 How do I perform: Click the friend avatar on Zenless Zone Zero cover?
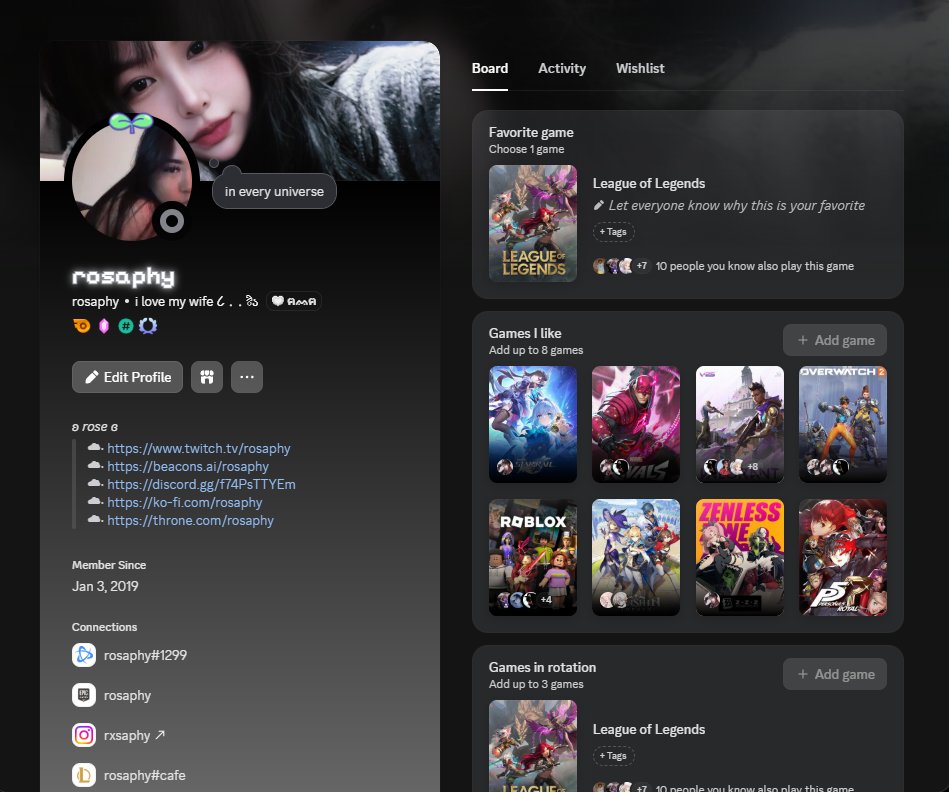click(711, 600)
